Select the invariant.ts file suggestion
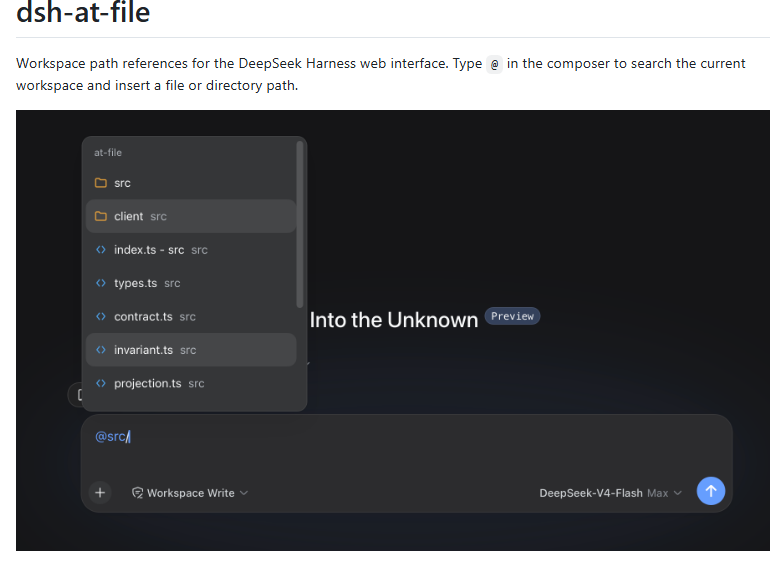The image size is (784, 565). tap(191, 350)
